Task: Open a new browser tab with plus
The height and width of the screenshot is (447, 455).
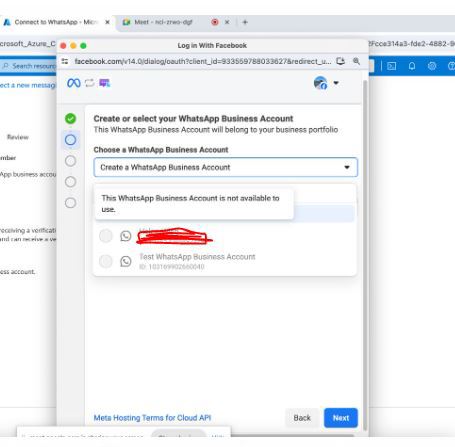Action: 245,22
